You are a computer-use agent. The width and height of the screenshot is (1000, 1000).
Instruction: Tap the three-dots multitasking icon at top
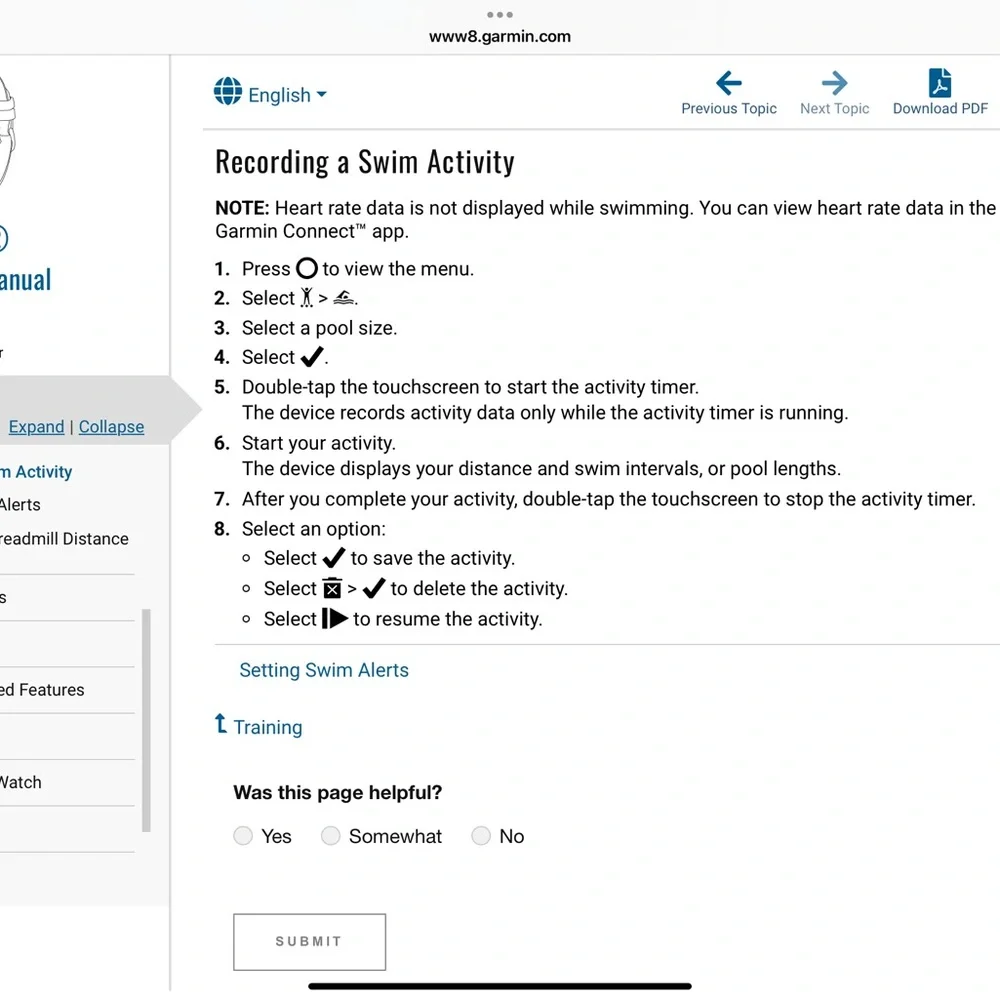(499, 15)
